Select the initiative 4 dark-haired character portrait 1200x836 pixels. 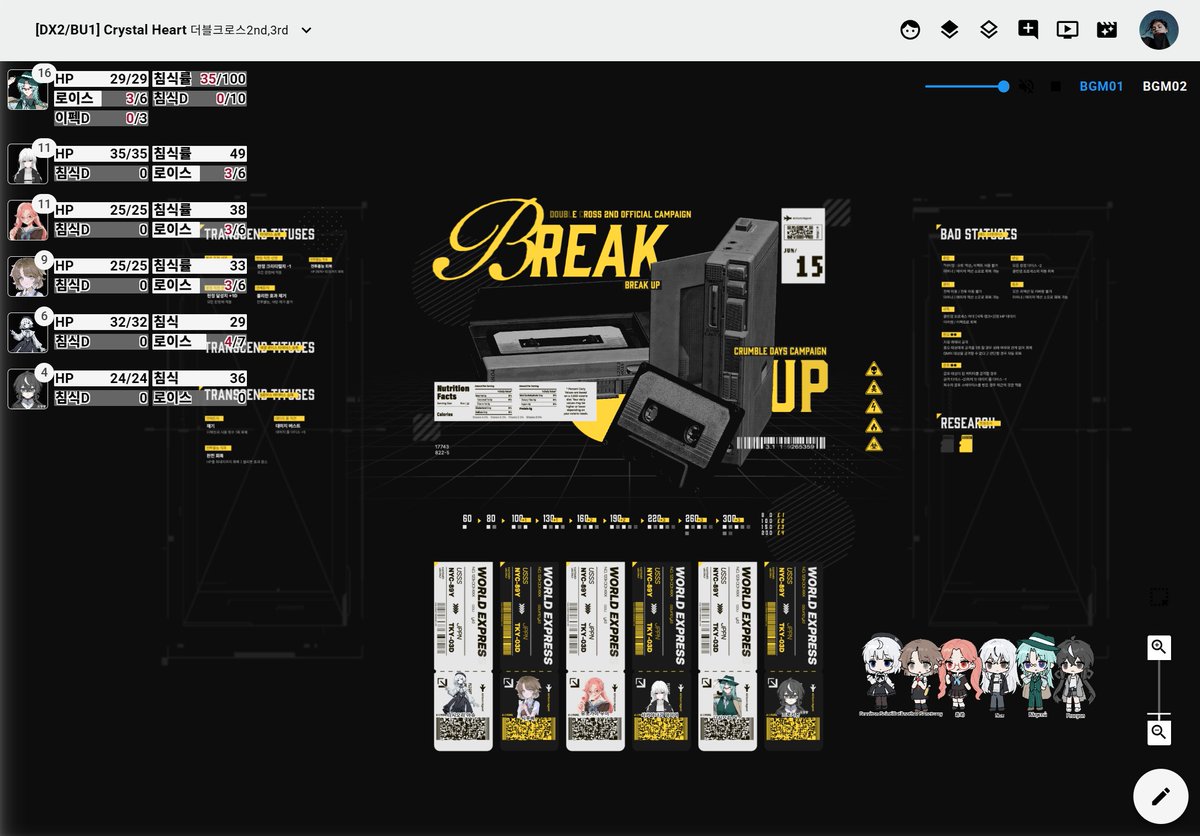27,389
